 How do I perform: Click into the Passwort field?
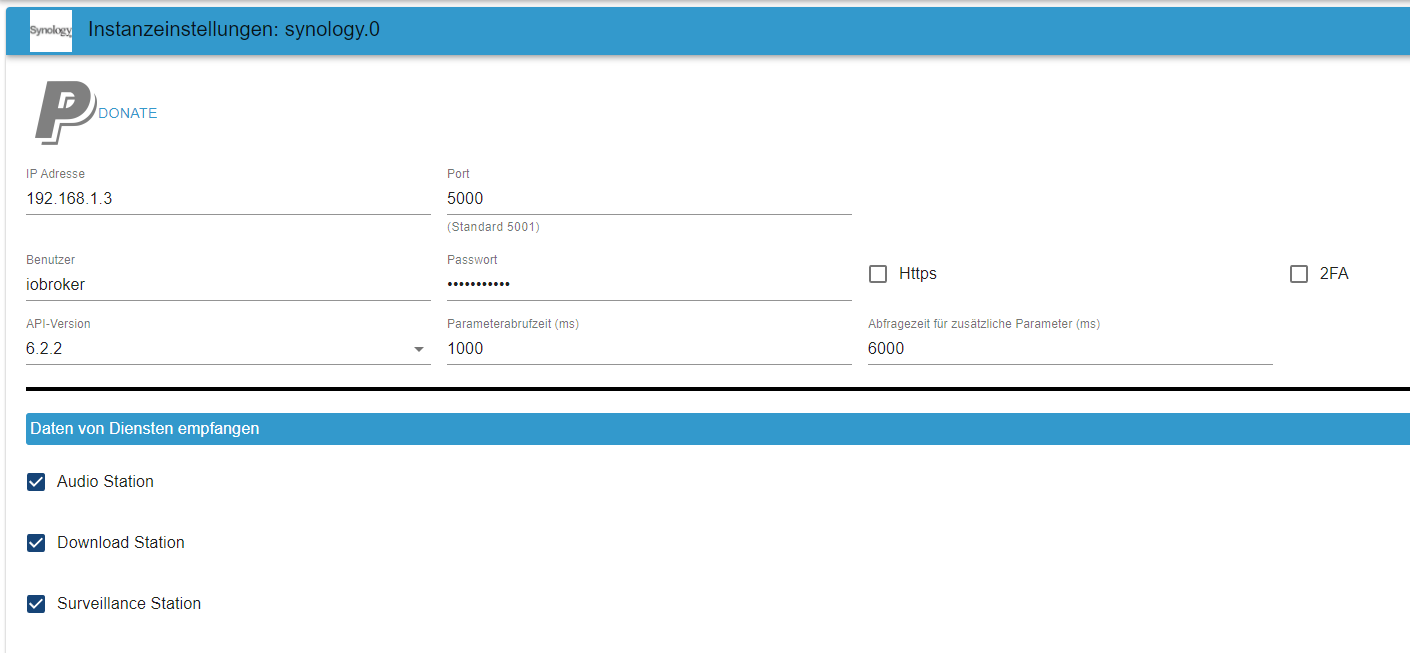648,284
